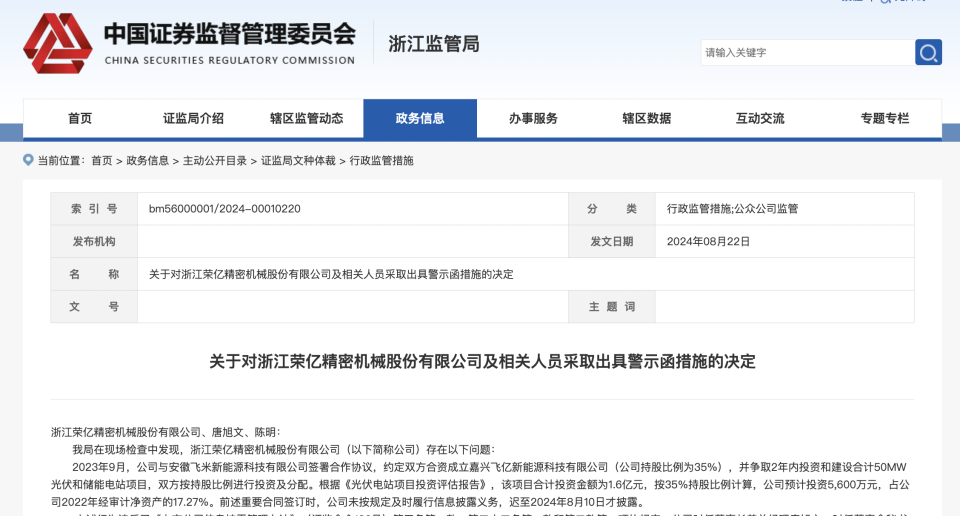This screenshot has height=516, width=960.
Task: Click addressee line 唐旭文、陈明
Action: 165,432
